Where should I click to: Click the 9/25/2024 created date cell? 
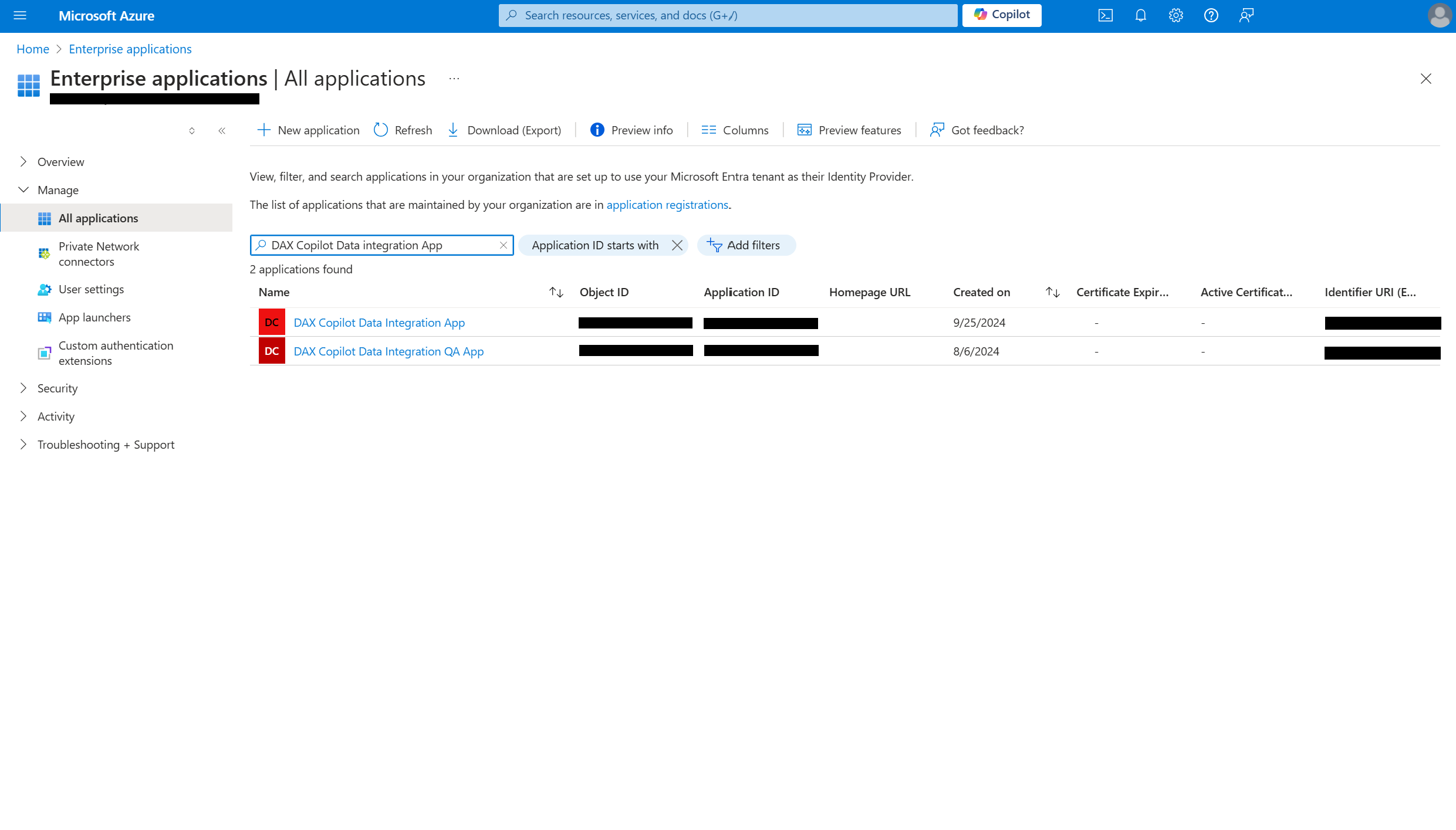tap(979, 323)
